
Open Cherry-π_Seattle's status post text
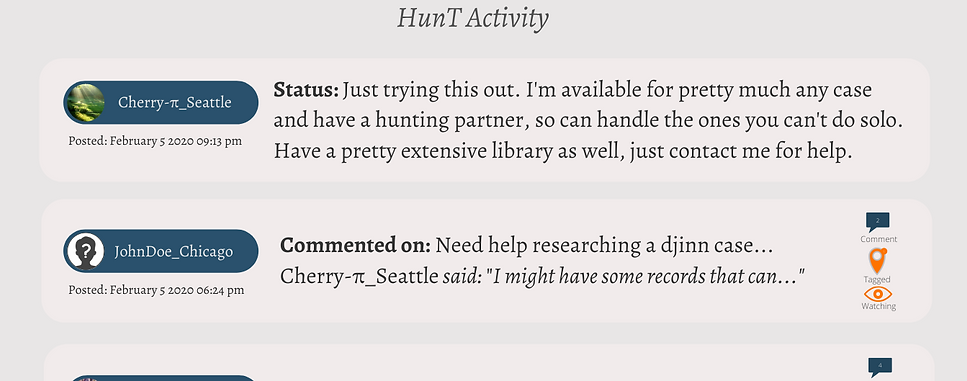pyautogui.click(x=588, y=120)
